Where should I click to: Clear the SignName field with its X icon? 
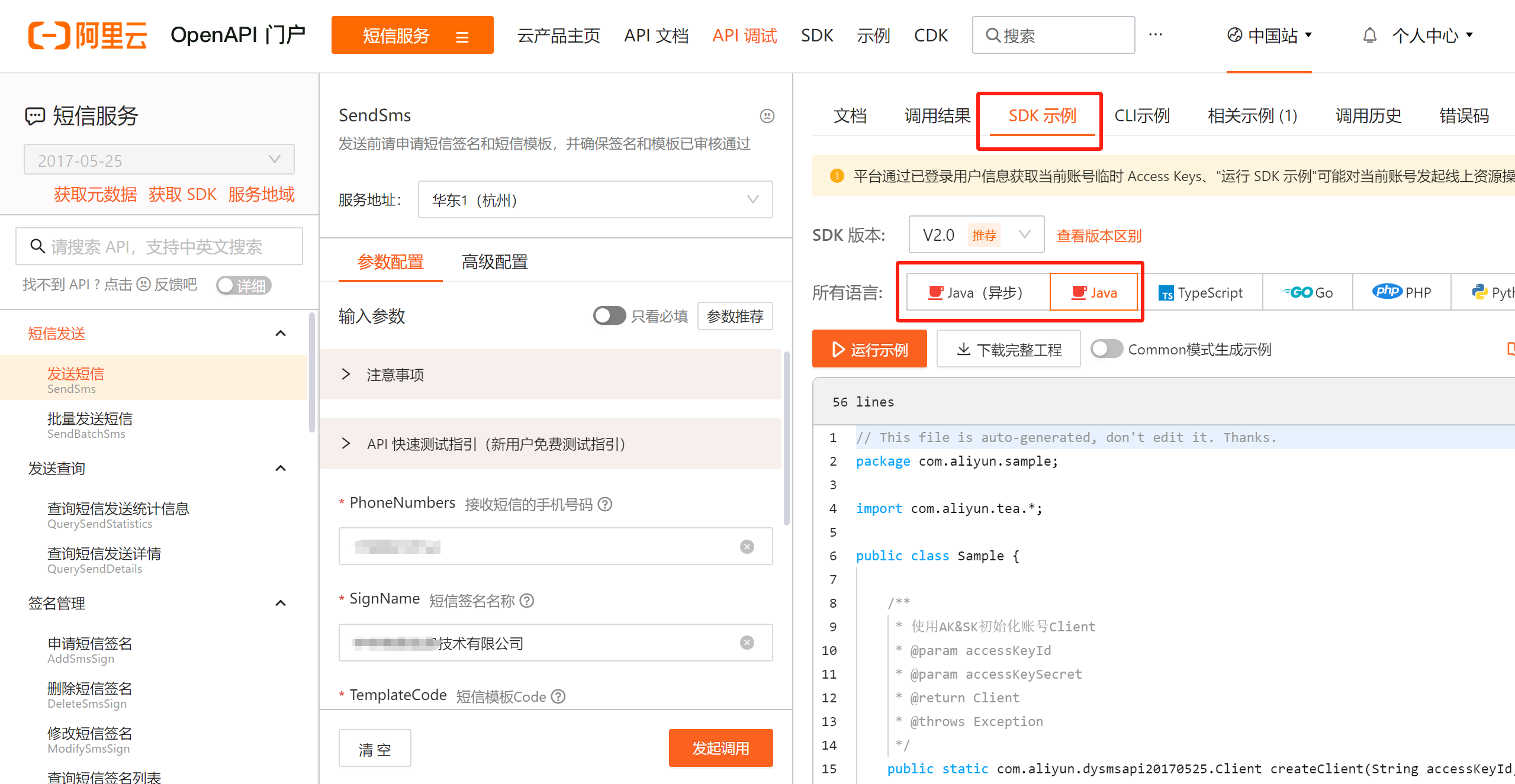(x=747, y=643)
